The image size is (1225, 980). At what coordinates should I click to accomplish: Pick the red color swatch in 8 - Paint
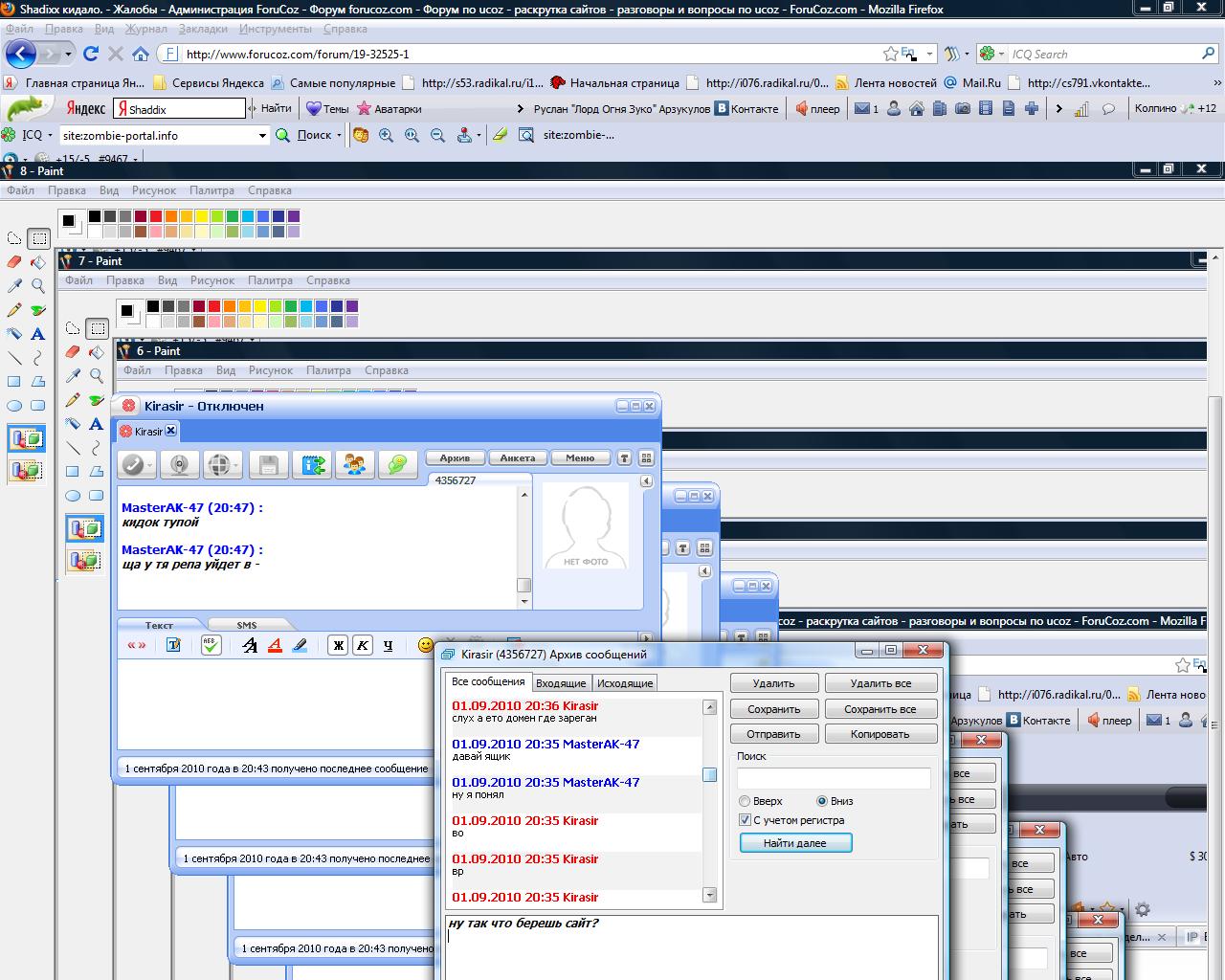click(x=155, y=217)
